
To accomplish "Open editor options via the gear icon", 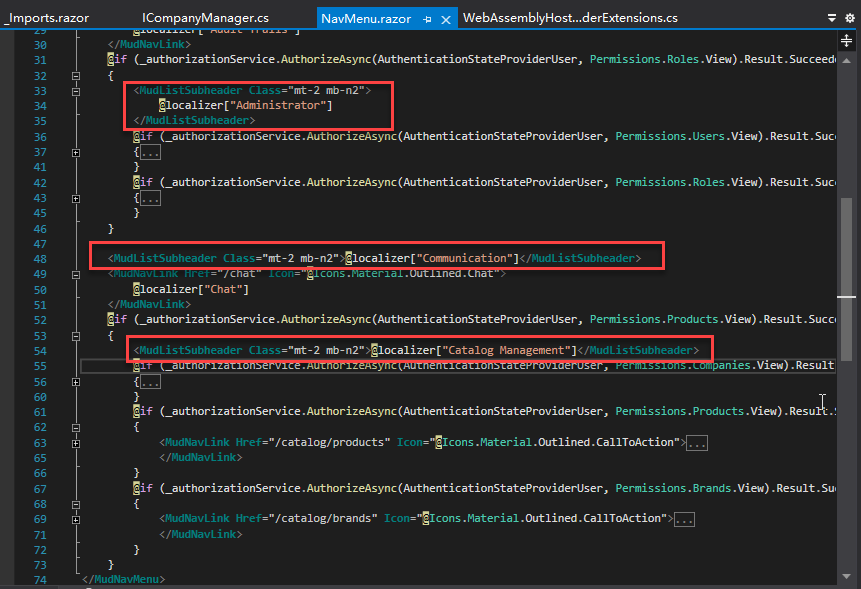I will click(x=849, y=17).
